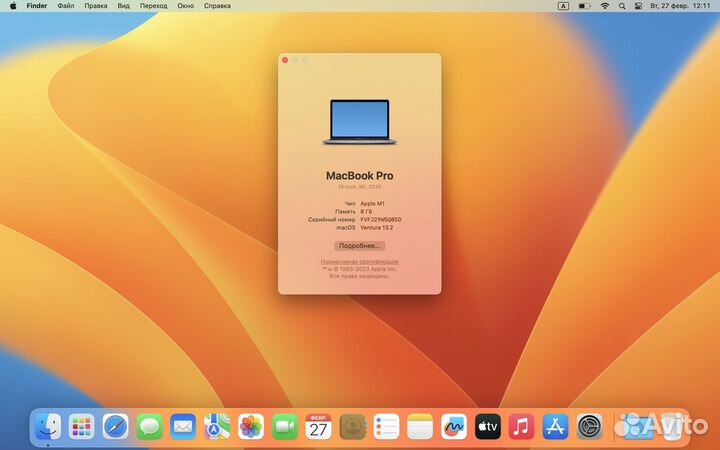Launch Music from the Dock

[x=521, y=427]
